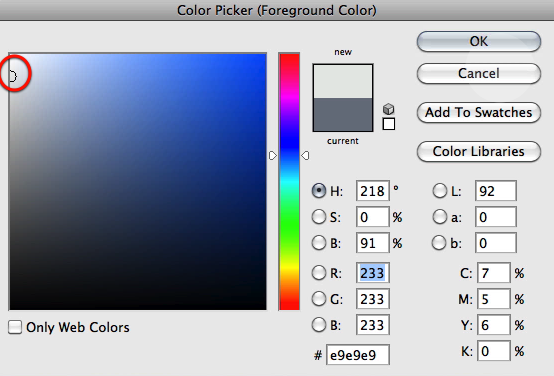Screen dimensions: 554x376
Task: Click the circular color field selection marker
Action: tap(13, 76)
